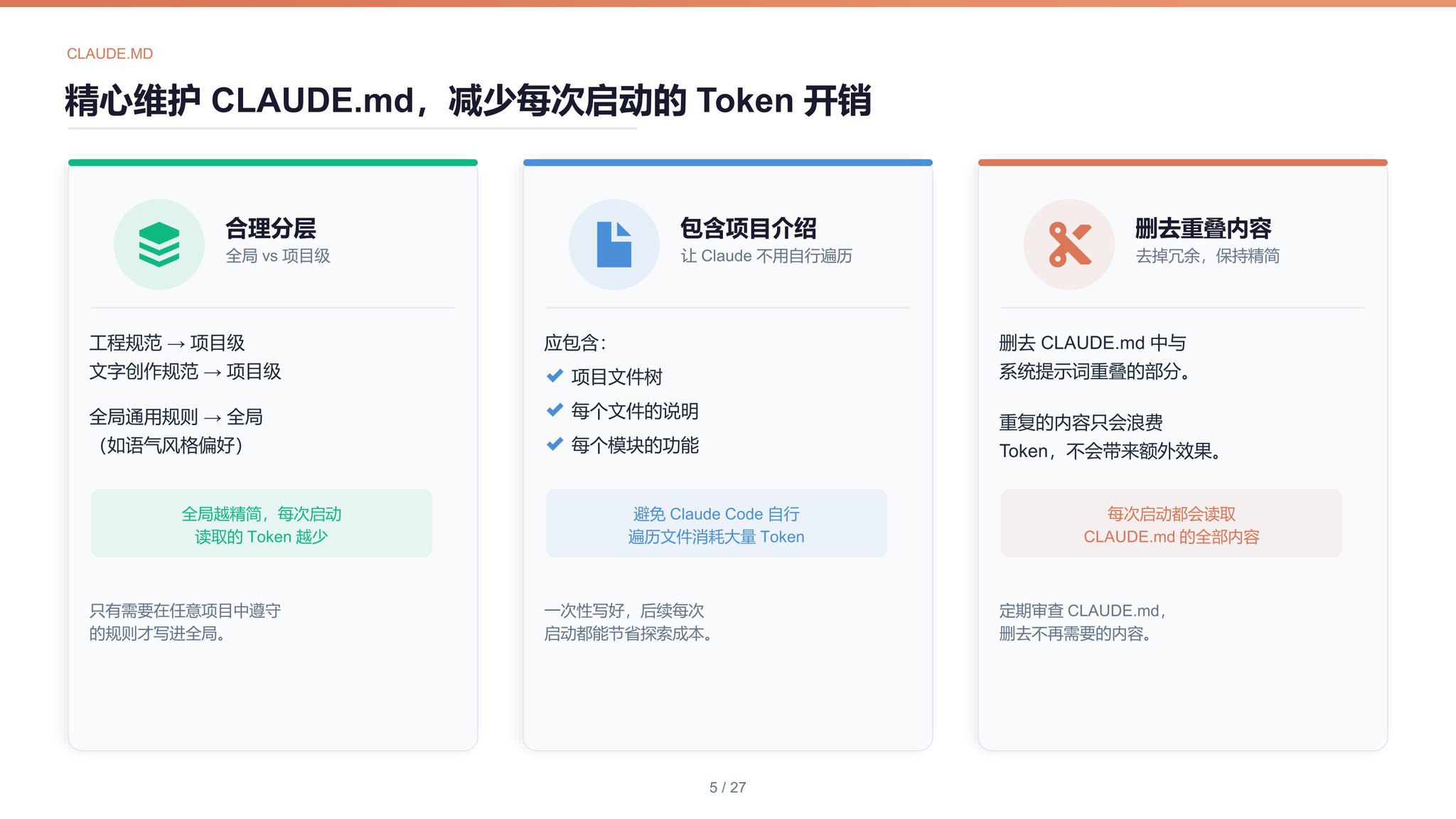Click the orange callout 每次启动都会读取
The image size is (1456, 819).
(1172, 523)
